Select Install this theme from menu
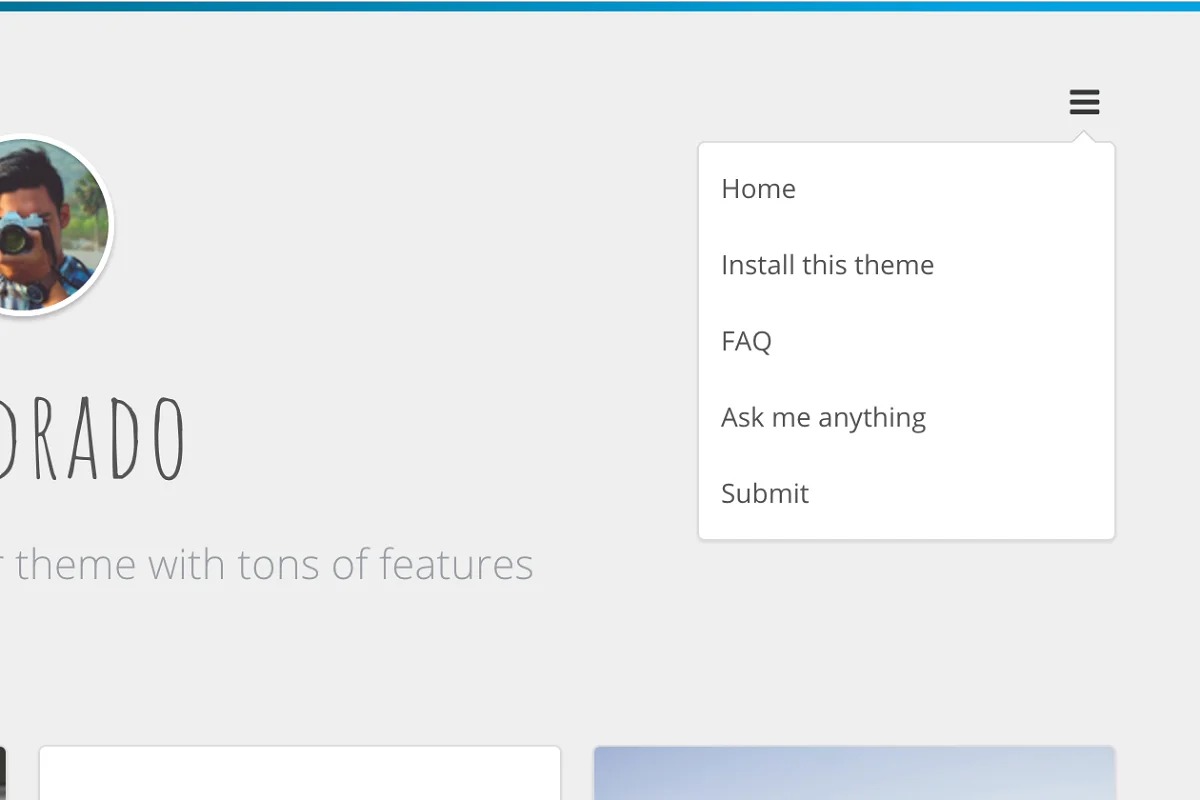Screen dimensions: 1200x800 (x=827, y=265)
